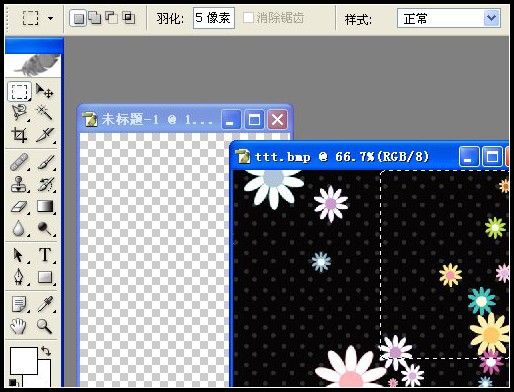514x392 pixels.
Task: Select the Zoom tool
Action: tap(45, 326)
